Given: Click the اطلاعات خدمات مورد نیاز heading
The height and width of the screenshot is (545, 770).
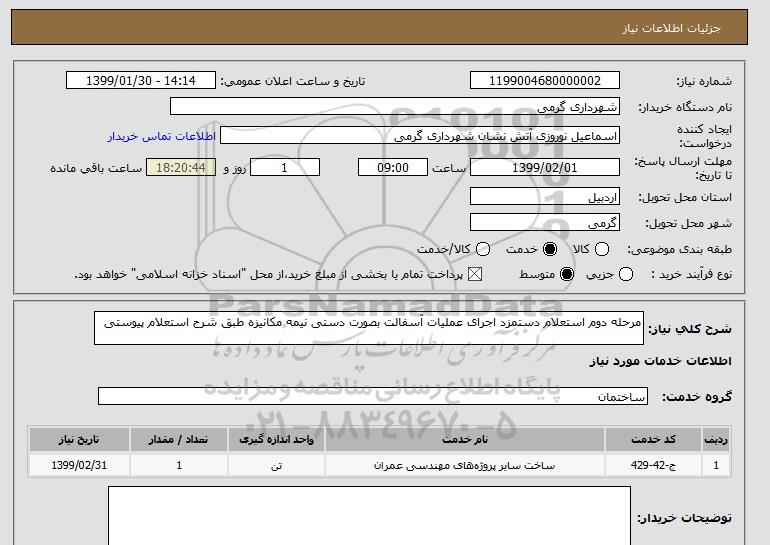Looking at the screenshot, I should coord(660,361).
